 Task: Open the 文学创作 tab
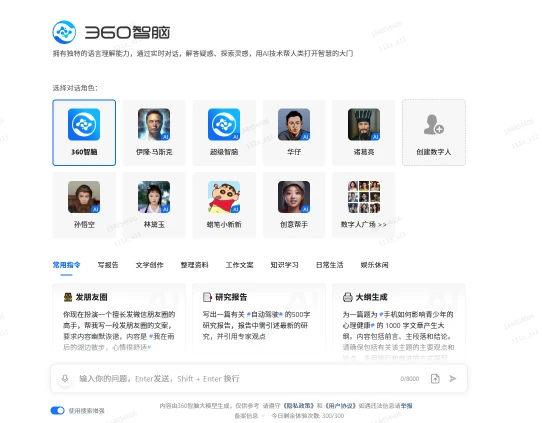(x=149, y=265)
